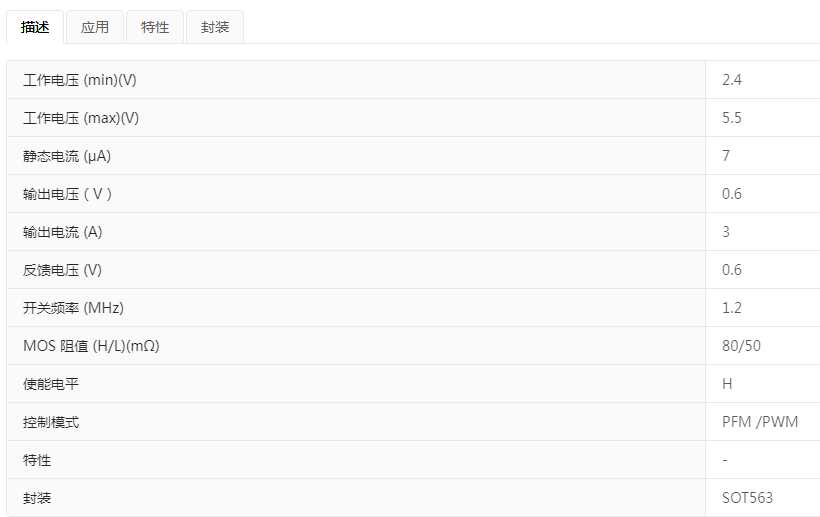Click the 反馈电压 (V) row label
The width and height of the screenshot is (820, 517).
(63, 270)
